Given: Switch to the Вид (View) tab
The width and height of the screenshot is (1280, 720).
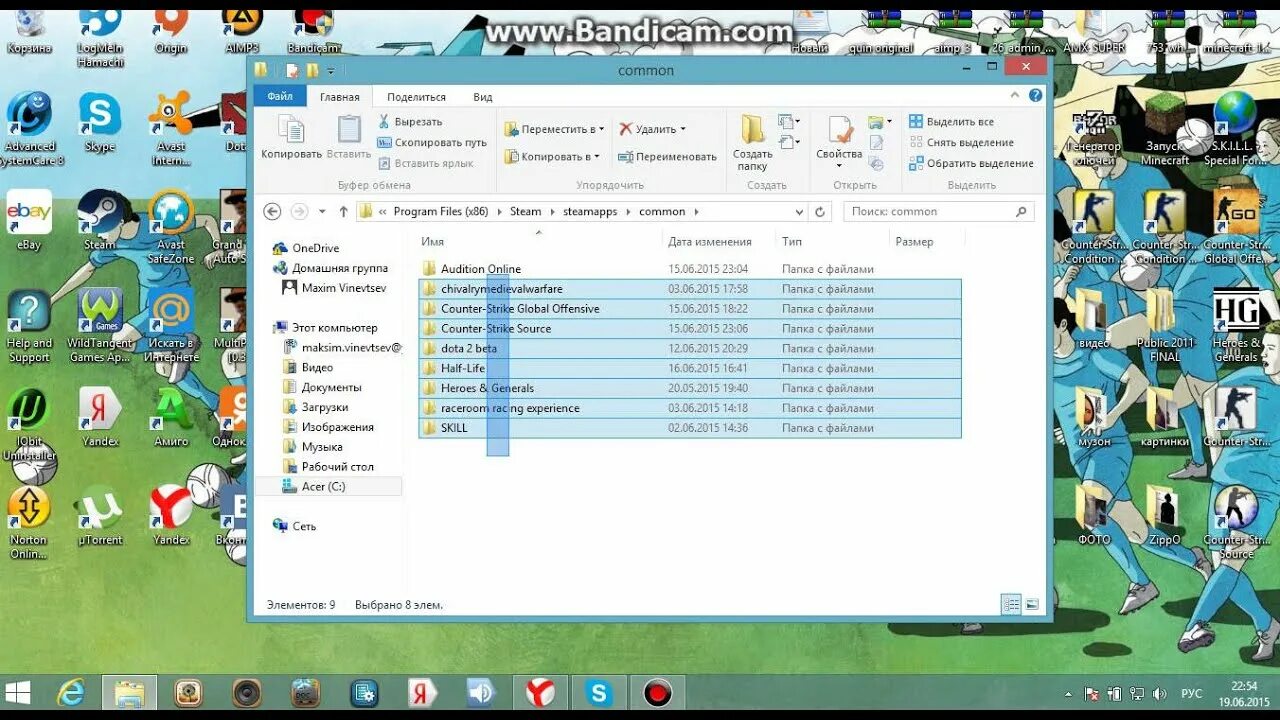Looking at the screenshot, I should pos(483,97).
